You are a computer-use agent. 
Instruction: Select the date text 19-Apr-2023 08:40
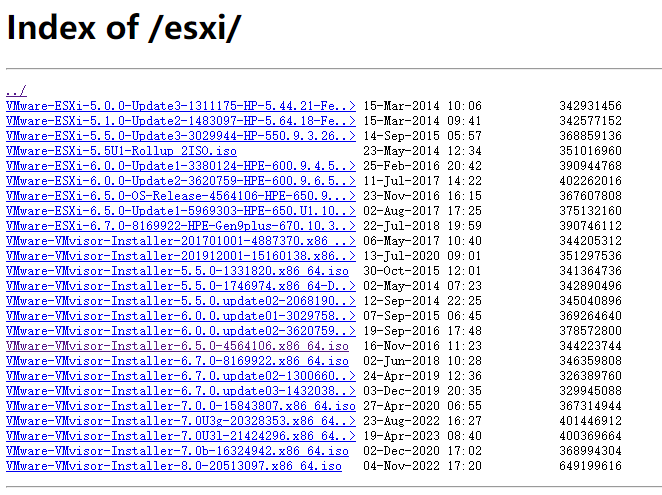(x=422, y=436)
